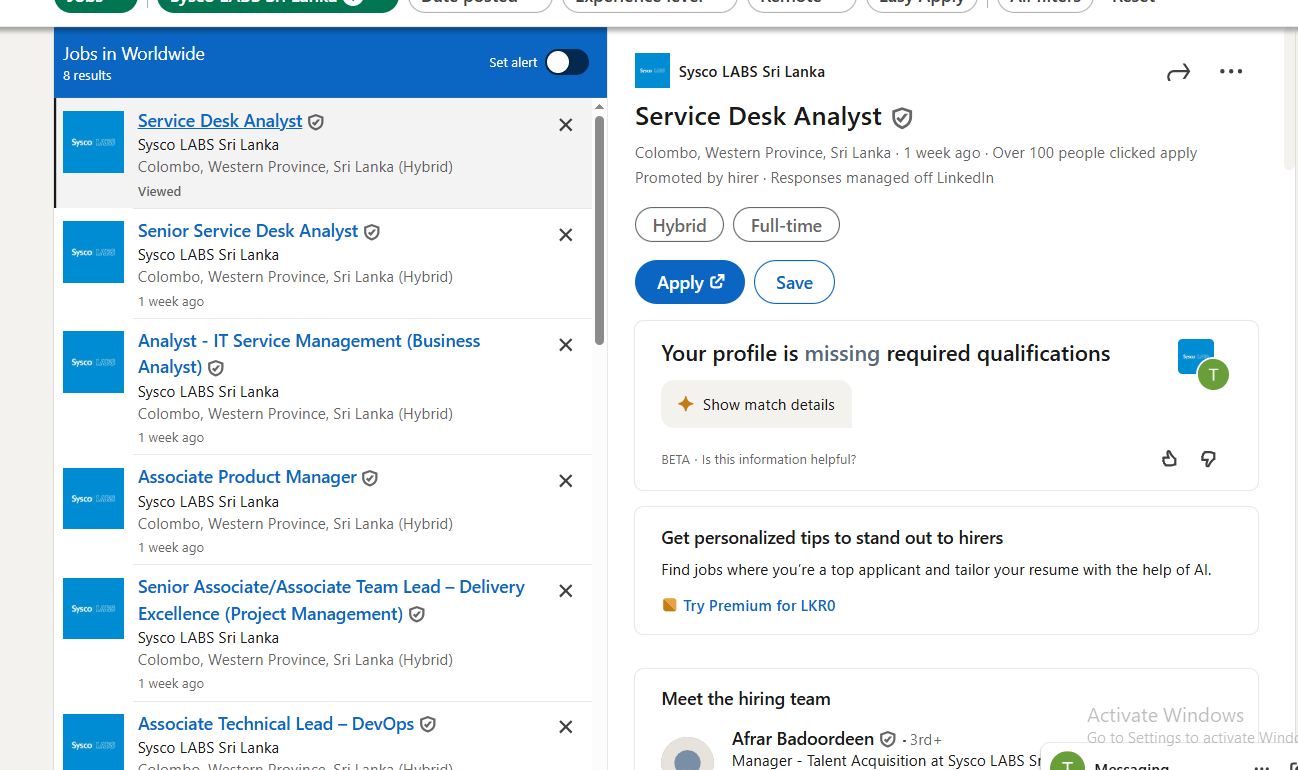Click the verified badge on Associate Technical Lead – DevOps
This screenshot has width=1298, height=770.
pos(428,725)
